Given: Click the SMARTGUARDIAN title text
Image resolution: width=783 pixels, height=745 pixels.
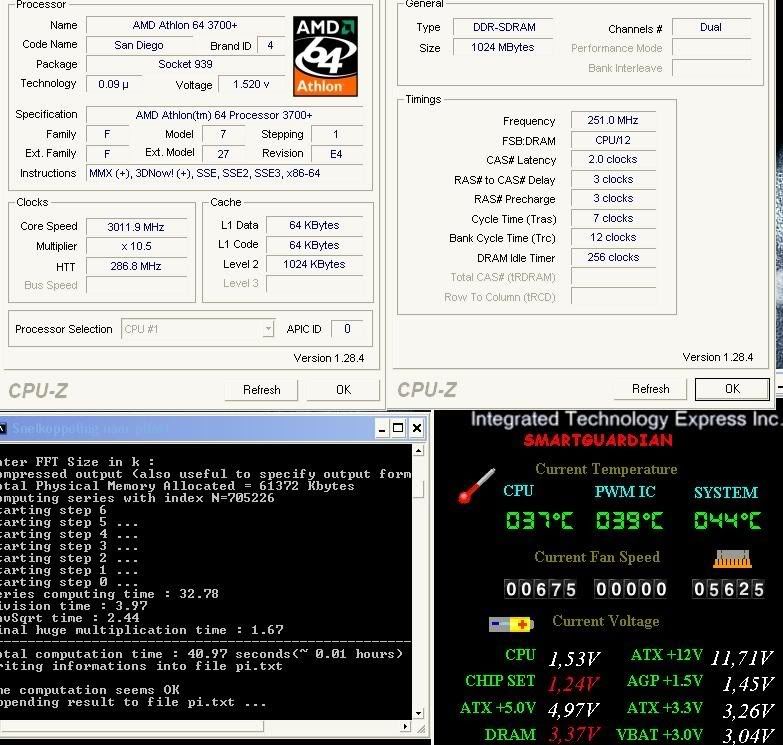Looking at the screenshot, I should click(x=598, y=440).
